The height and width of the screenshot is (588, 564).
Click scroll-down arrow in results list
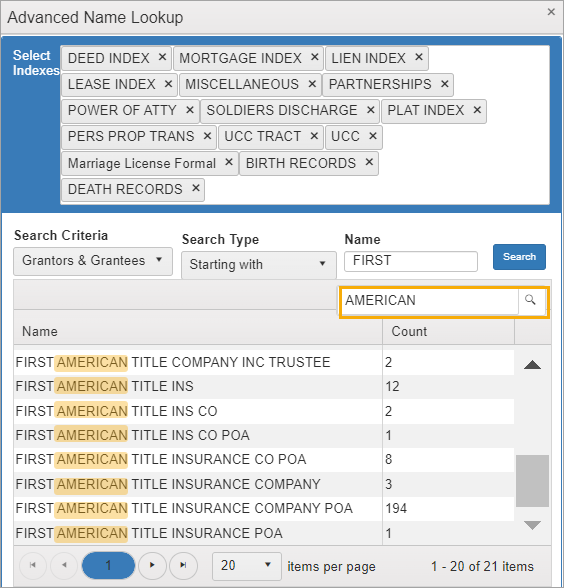tap(532, 525)
